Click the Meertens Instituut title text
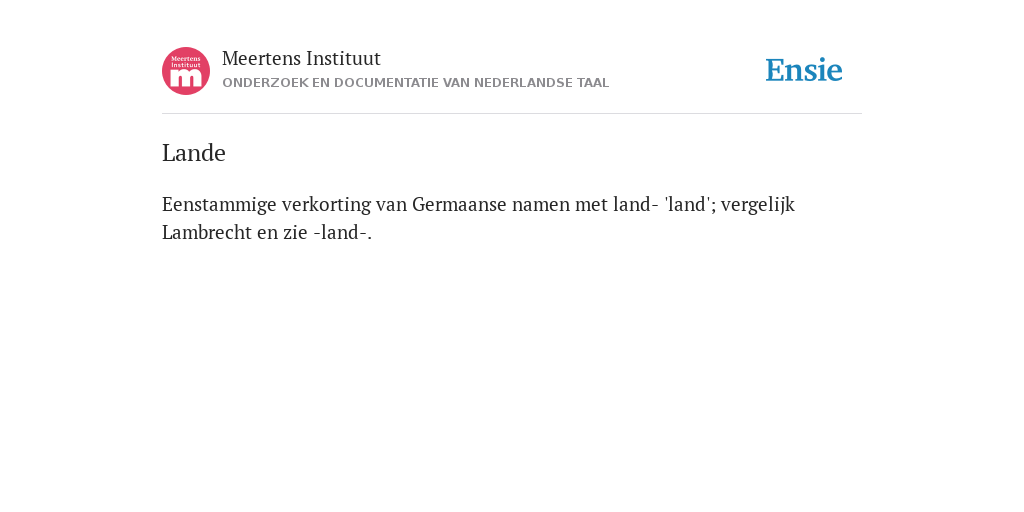1024x512 pixels. tap(301, 59)
